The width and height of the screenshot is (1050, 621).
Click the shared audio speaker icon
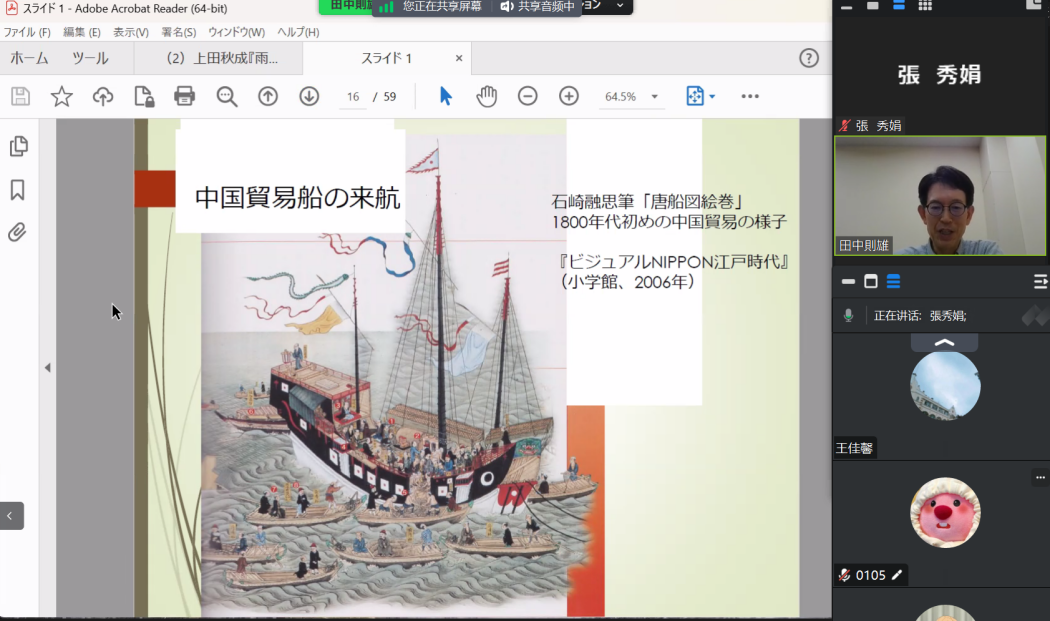[507, 7]
